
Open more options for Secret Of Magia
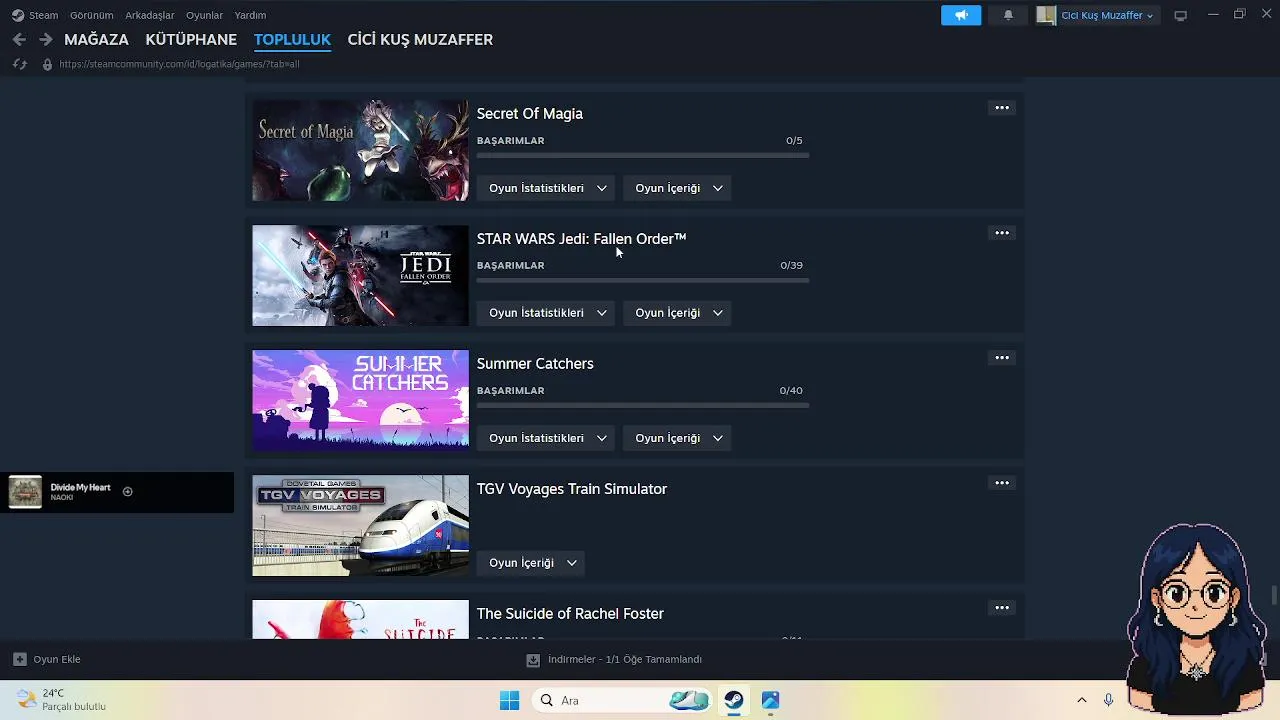(1002, 108)
